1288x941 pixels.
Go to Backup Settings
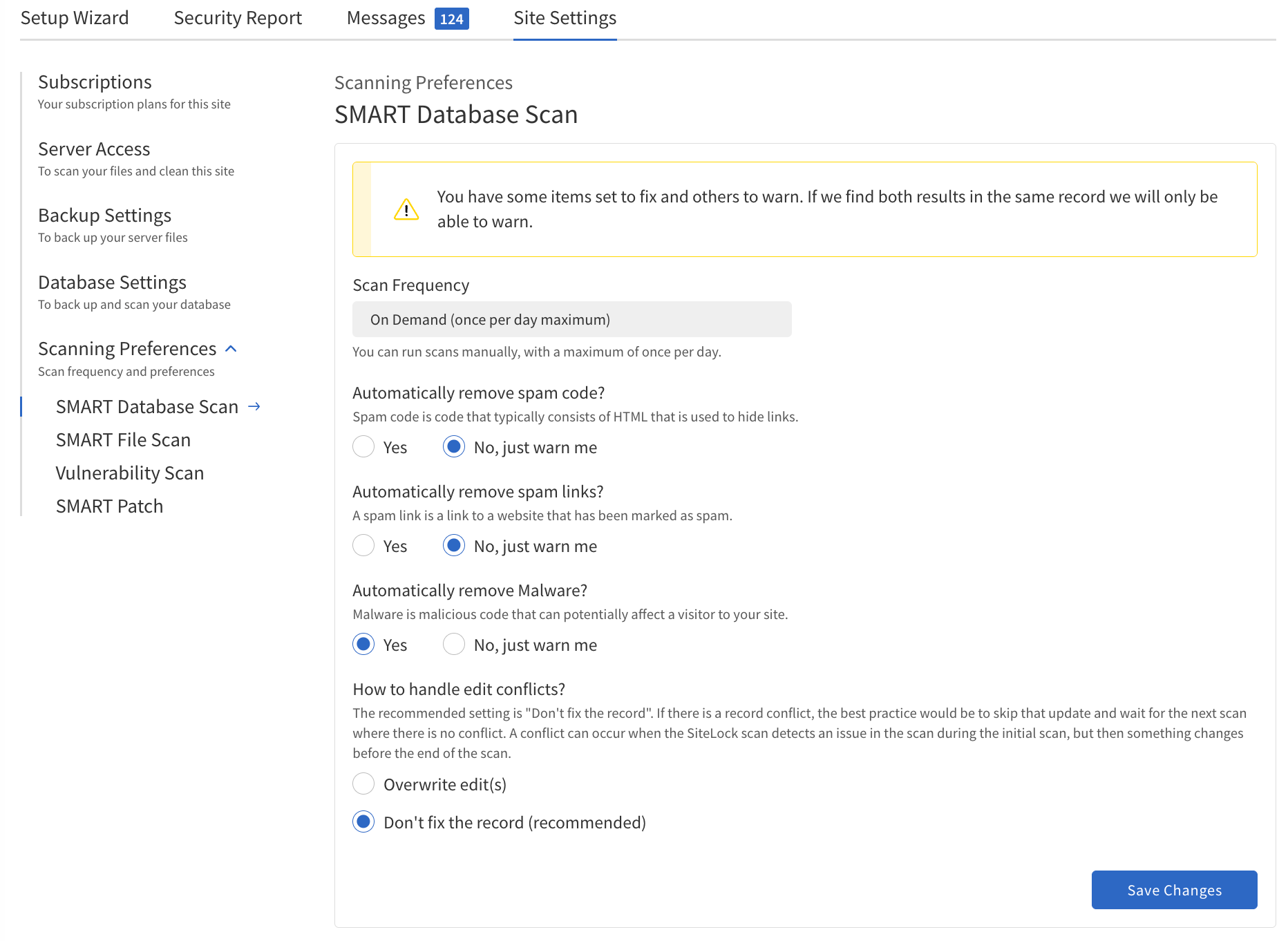[x=104, y=216]
